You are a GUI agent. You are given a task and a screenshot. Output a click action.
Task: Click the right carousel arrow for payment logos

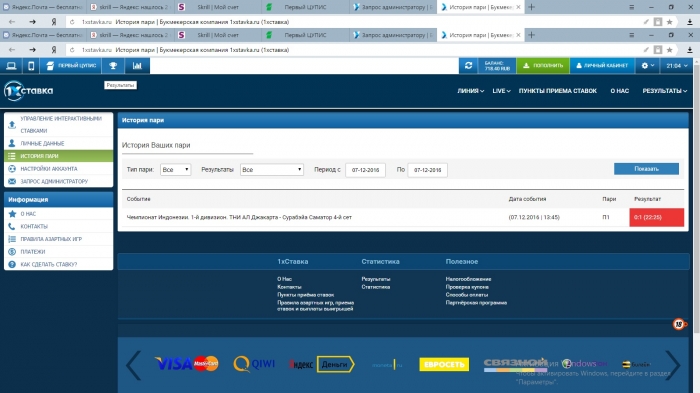pyautogui.click(x=673, y=365)
